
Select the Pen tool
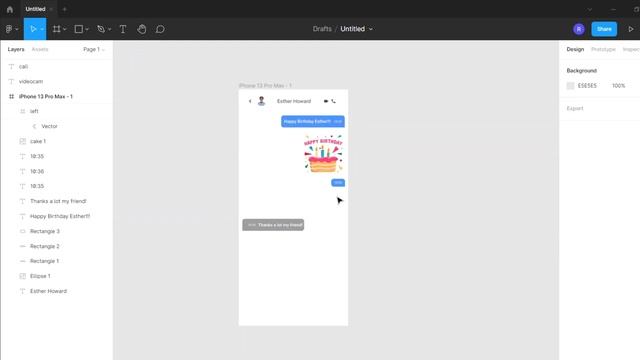[101, 29]
